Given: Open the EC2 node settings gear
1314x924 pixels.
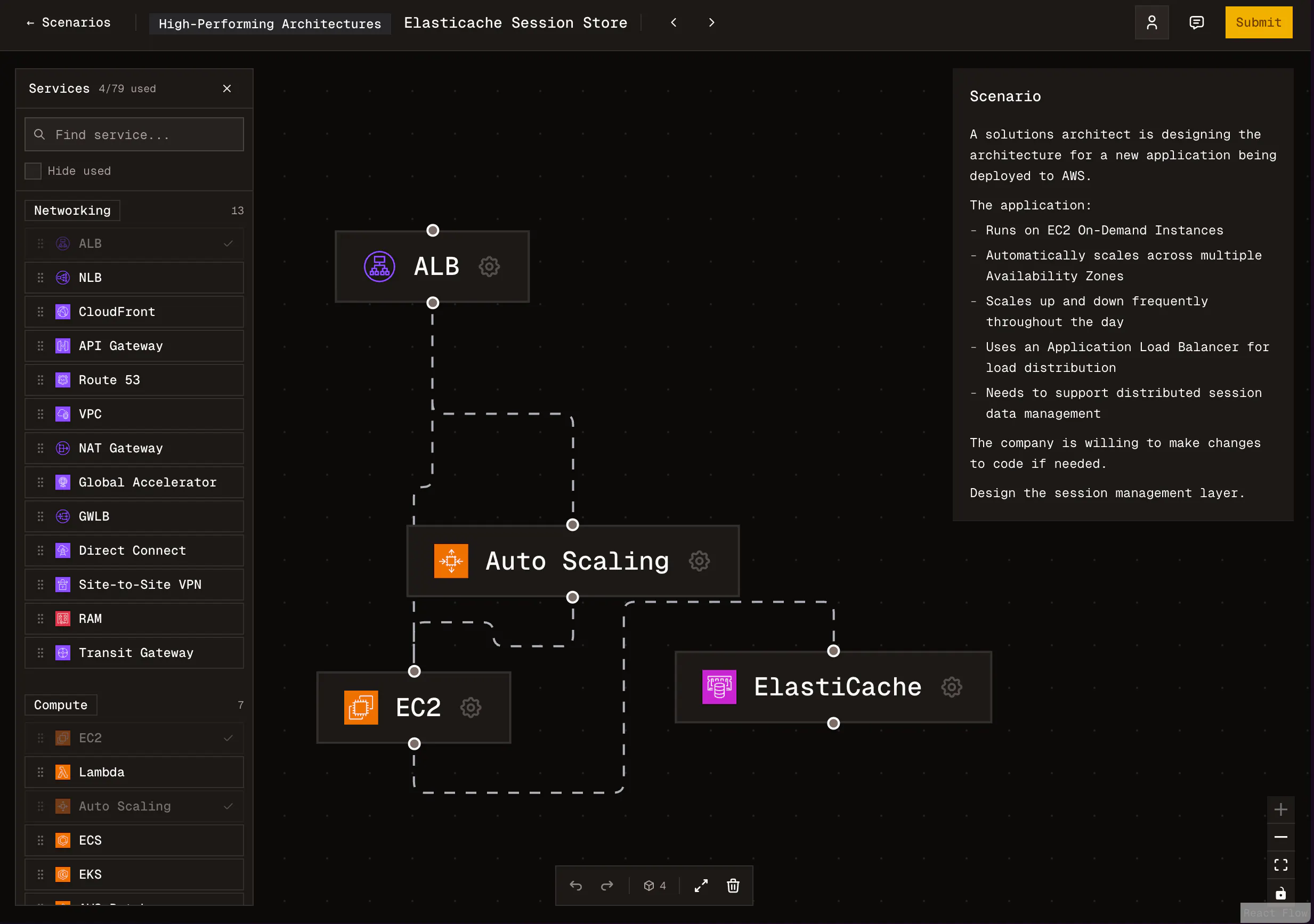Looking at the screenshot, I should [471, 708].
